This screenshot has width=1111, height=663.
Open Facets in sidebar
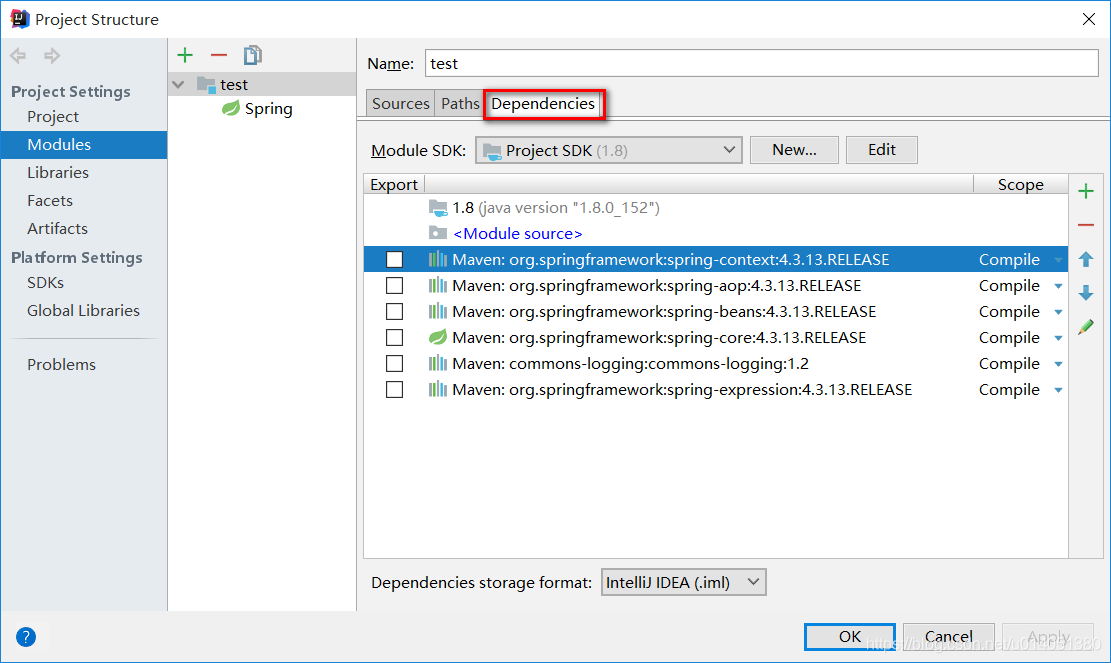[x=50, y=200]
